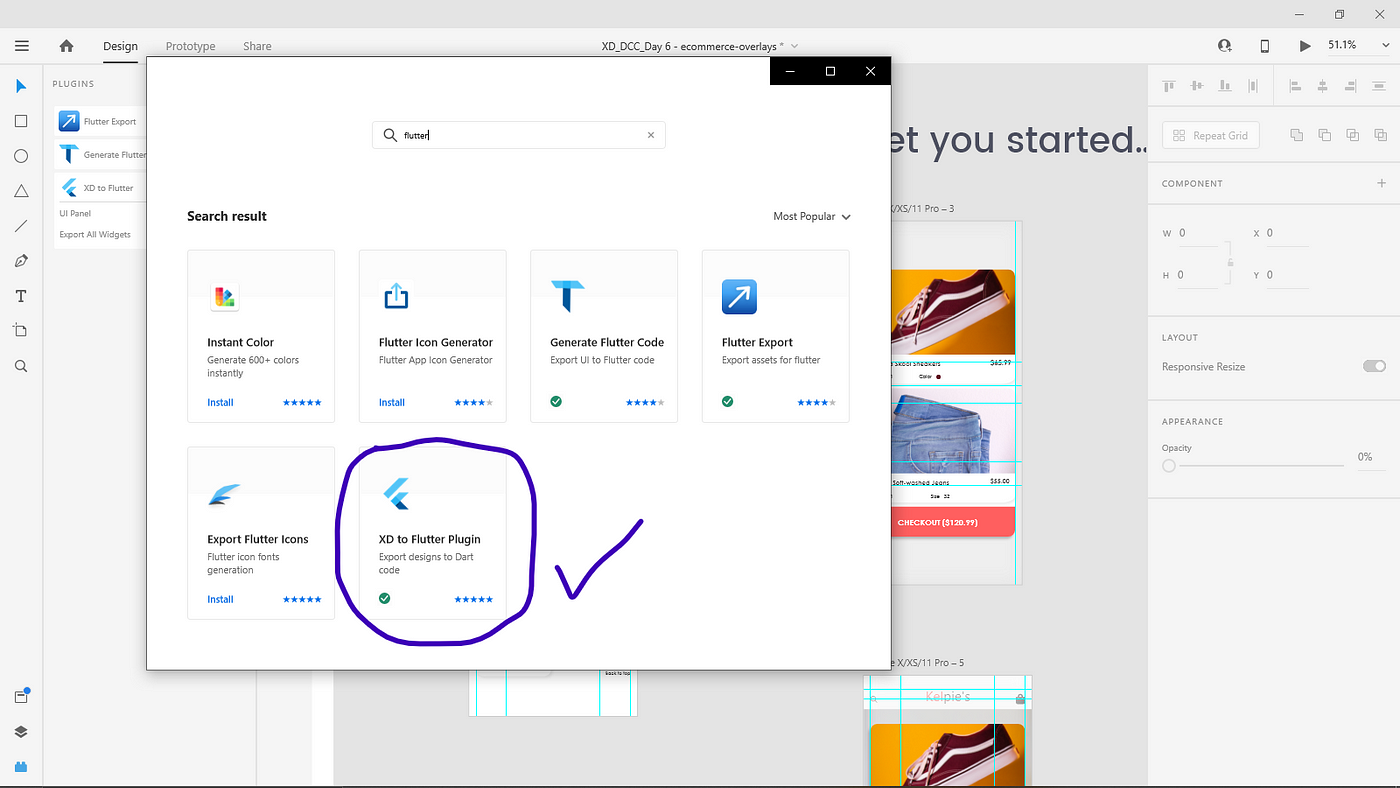Switch to the Share tab
The height and width of the screenshot is (788, 1400).
[257, 46]
